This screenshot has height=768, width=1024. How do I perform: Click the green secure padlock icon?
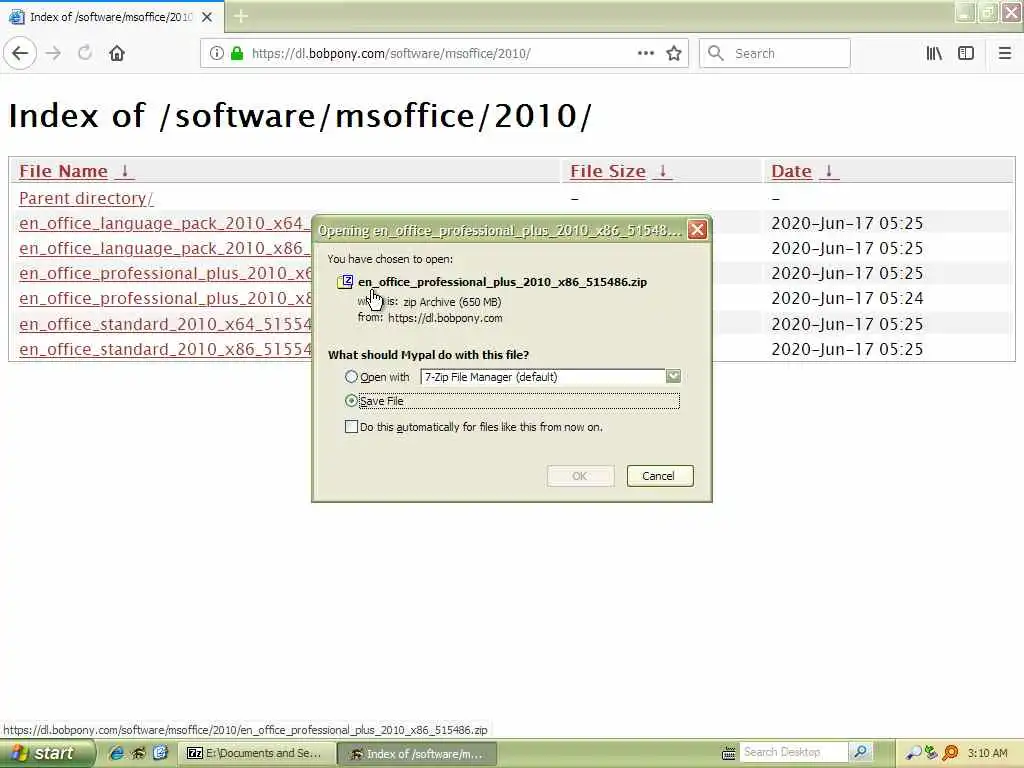236,53
